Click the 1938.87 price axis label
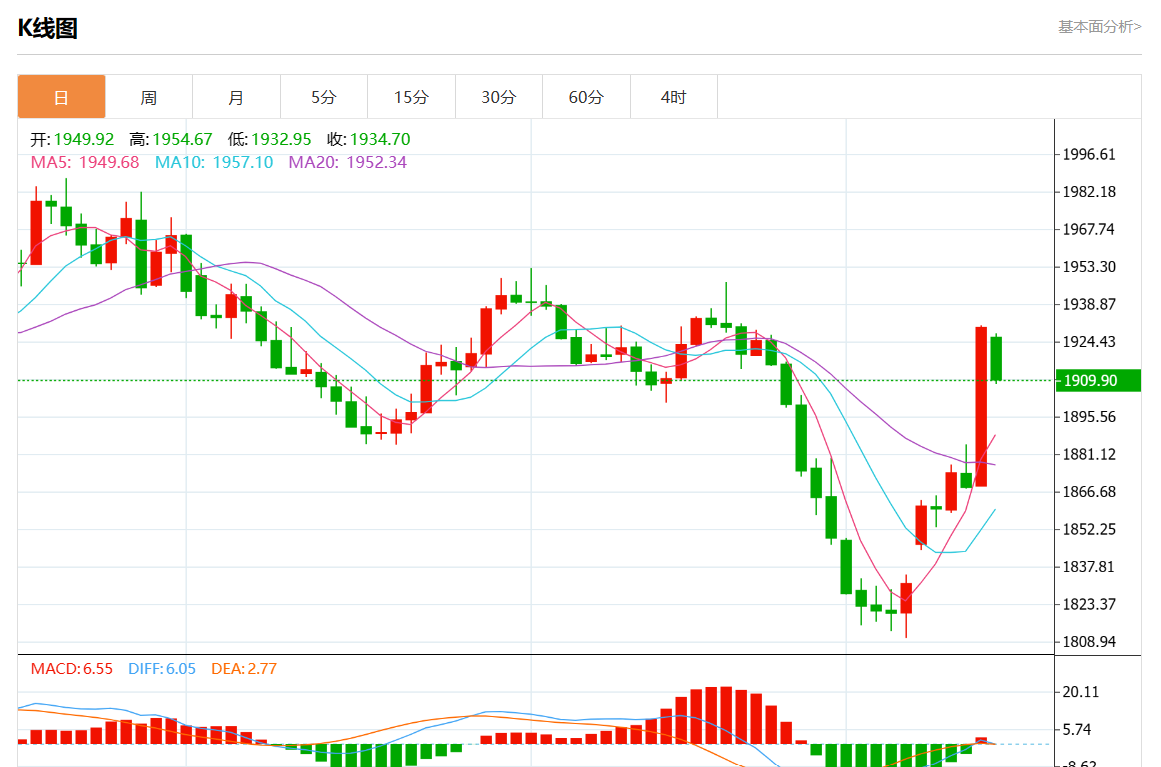This screenshot has width=1161, height=767. coord(1088,304)
